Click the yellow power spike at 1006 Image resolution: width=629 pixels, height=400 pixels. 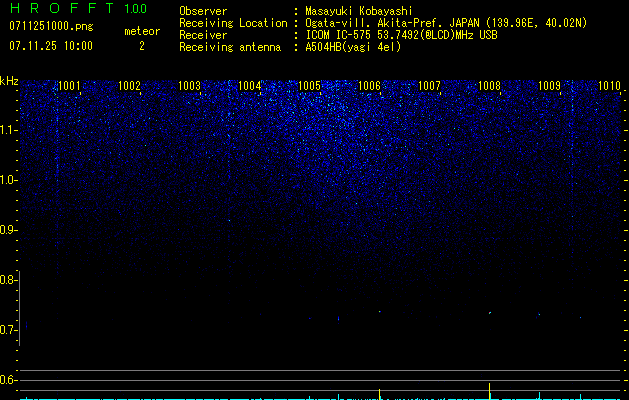(379, 394)
